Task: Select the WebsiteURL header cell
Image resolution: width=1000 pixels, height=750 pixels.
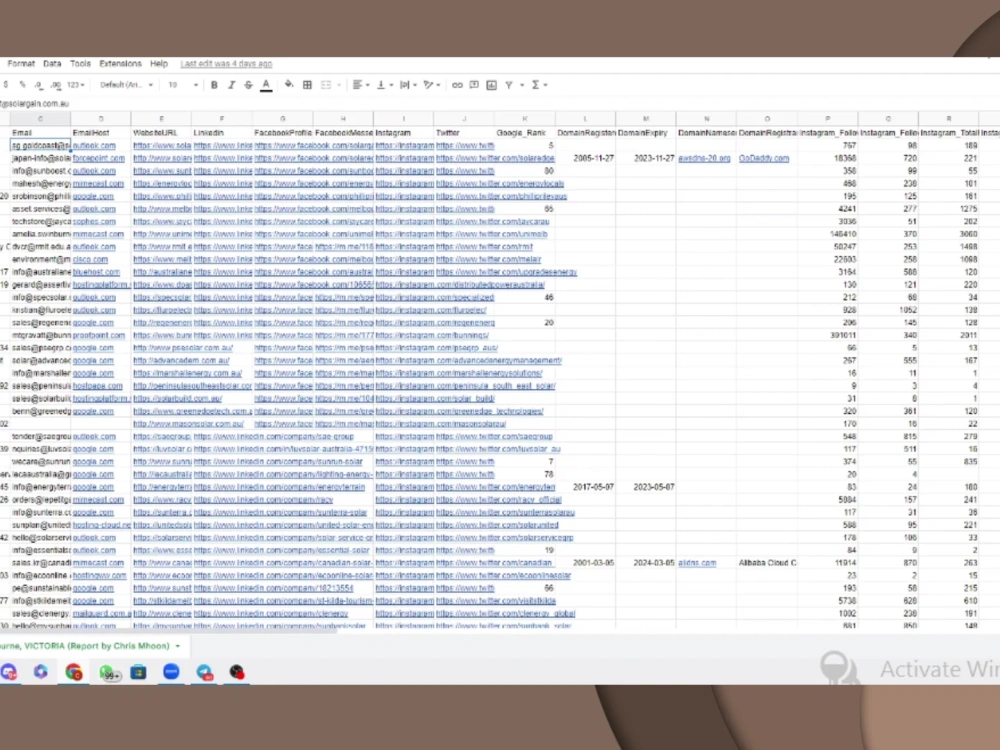Action: pyautogui.click(x=161, y=133)
